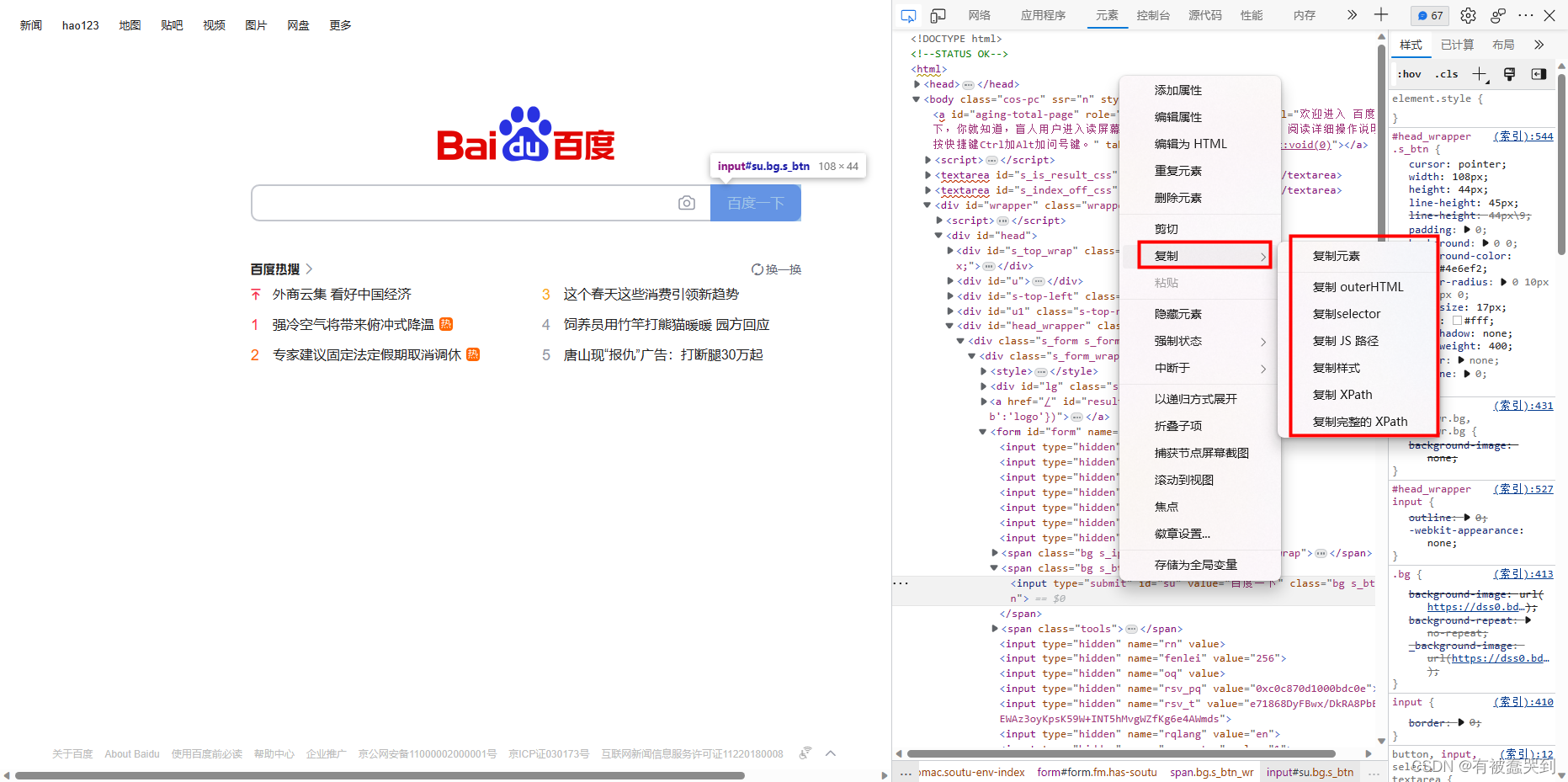This screenshot has width=1568, height=782.
Task: Open 百度热搜 heading link
Action: click(275, 269)
